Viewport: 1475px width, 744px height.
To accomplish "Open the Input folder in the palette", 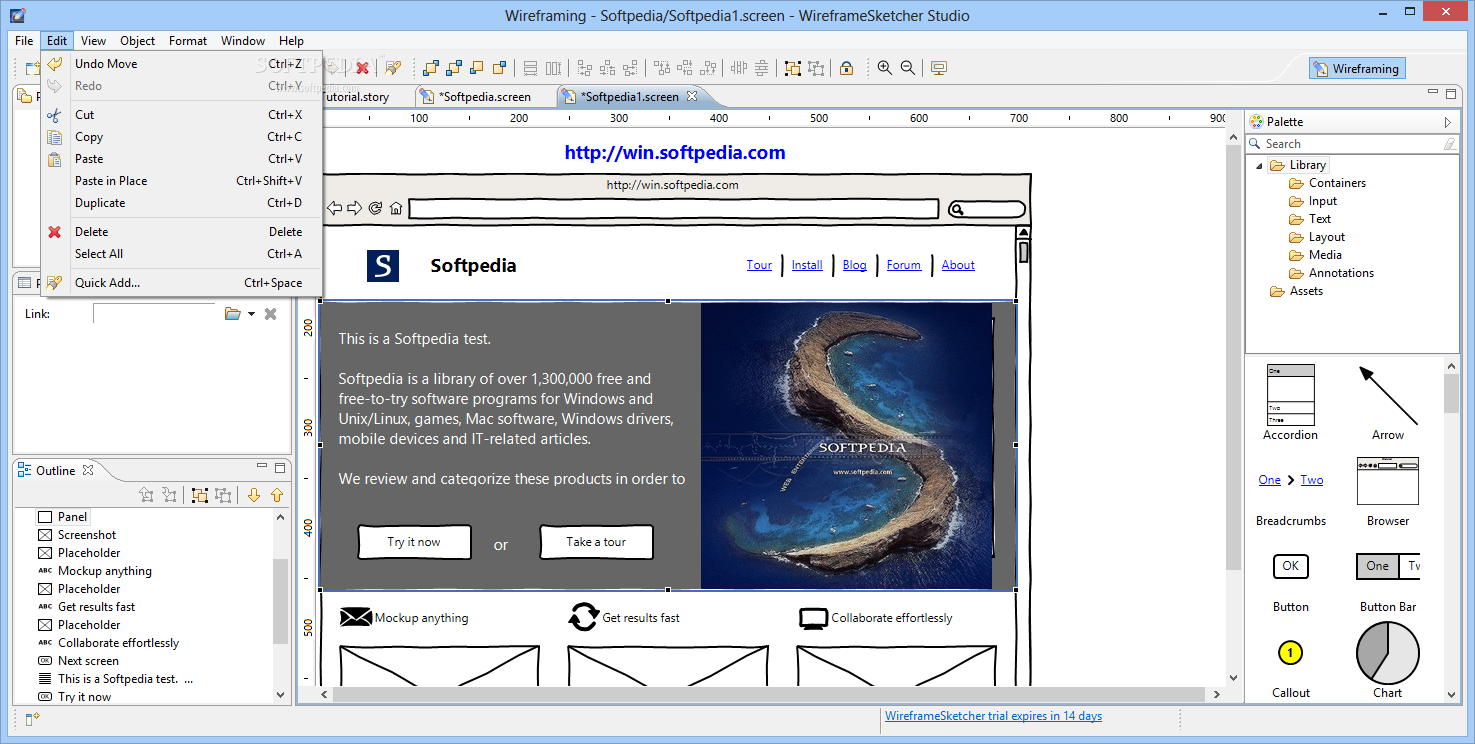I will click(1313, 201).
